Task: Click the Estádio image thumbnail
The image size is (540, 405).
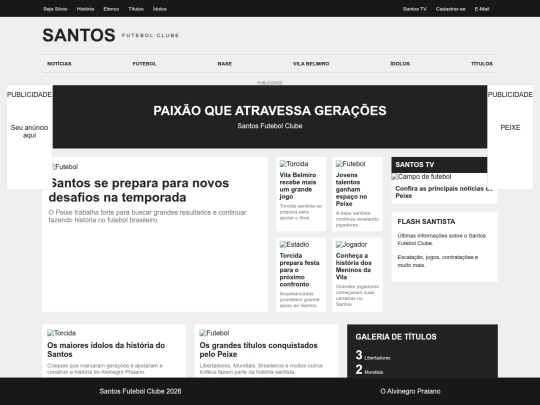Action: pyautogui.click(x=294, y=245)
